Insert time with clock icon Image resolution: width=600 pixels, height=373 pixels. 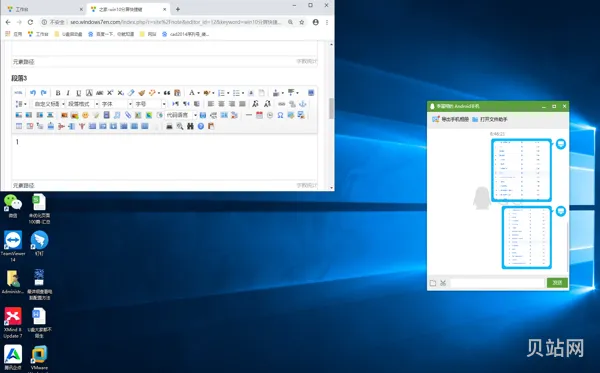tap(270, 115)
